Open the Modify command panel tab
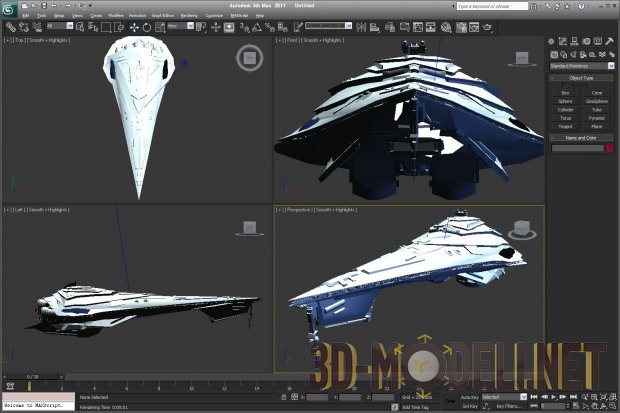The image size is (620, 413). click(x=564, y=41)
